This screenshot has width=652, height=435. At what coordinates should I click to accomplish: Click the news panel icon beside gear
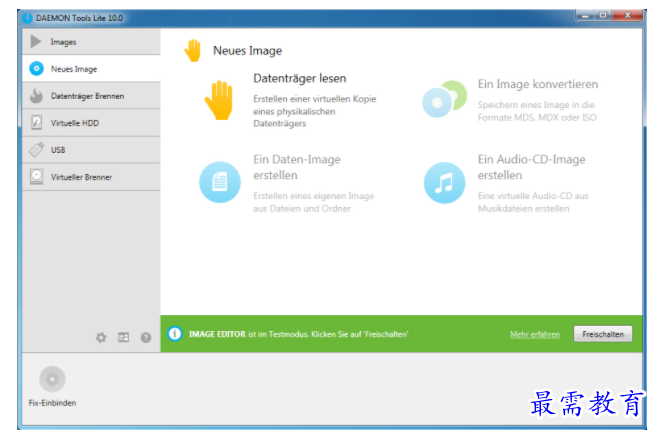pyautogui.click(x=123, y=337)
